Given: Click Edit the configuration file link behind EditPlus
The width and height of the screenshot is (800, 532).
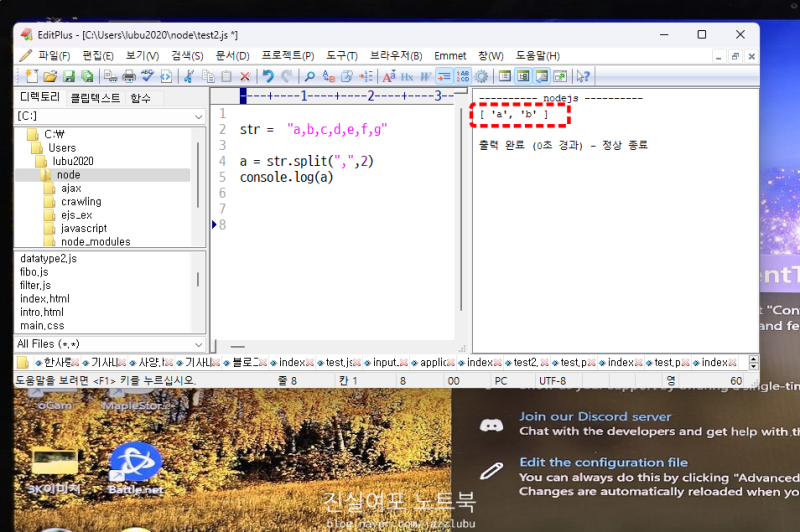Looking at the screenshot, I should click(x=604, y=463).
